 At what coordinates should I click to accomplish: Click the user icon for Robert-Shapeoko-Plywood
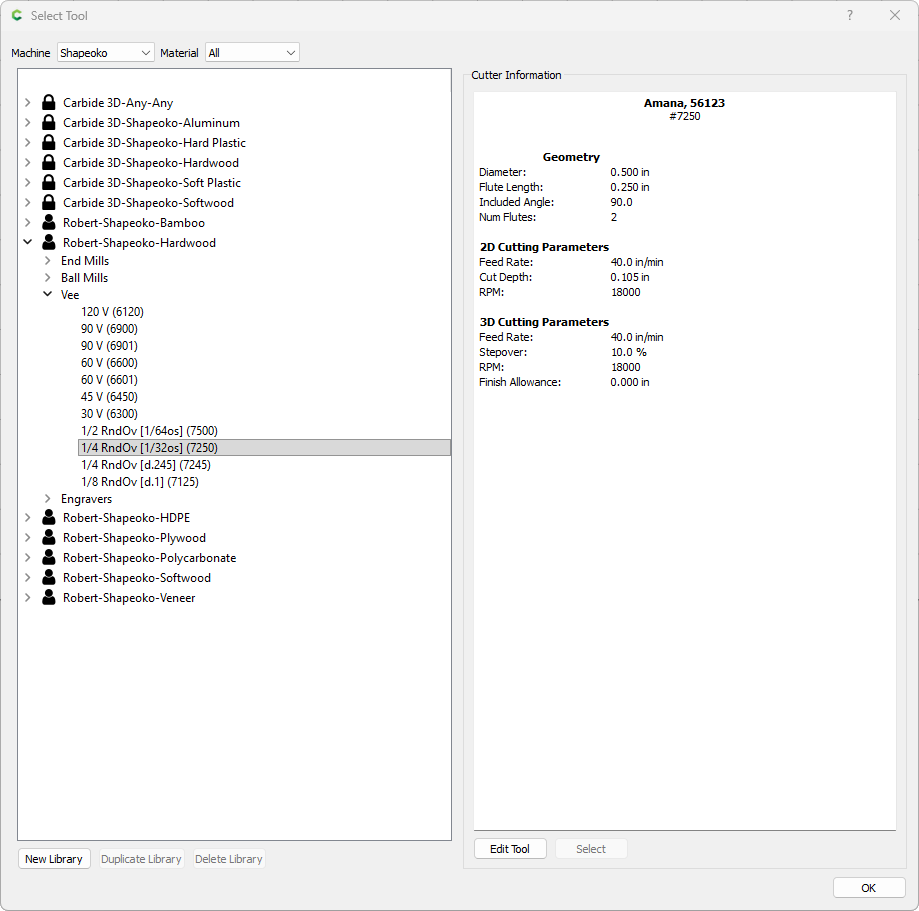(x=48, y=538)
